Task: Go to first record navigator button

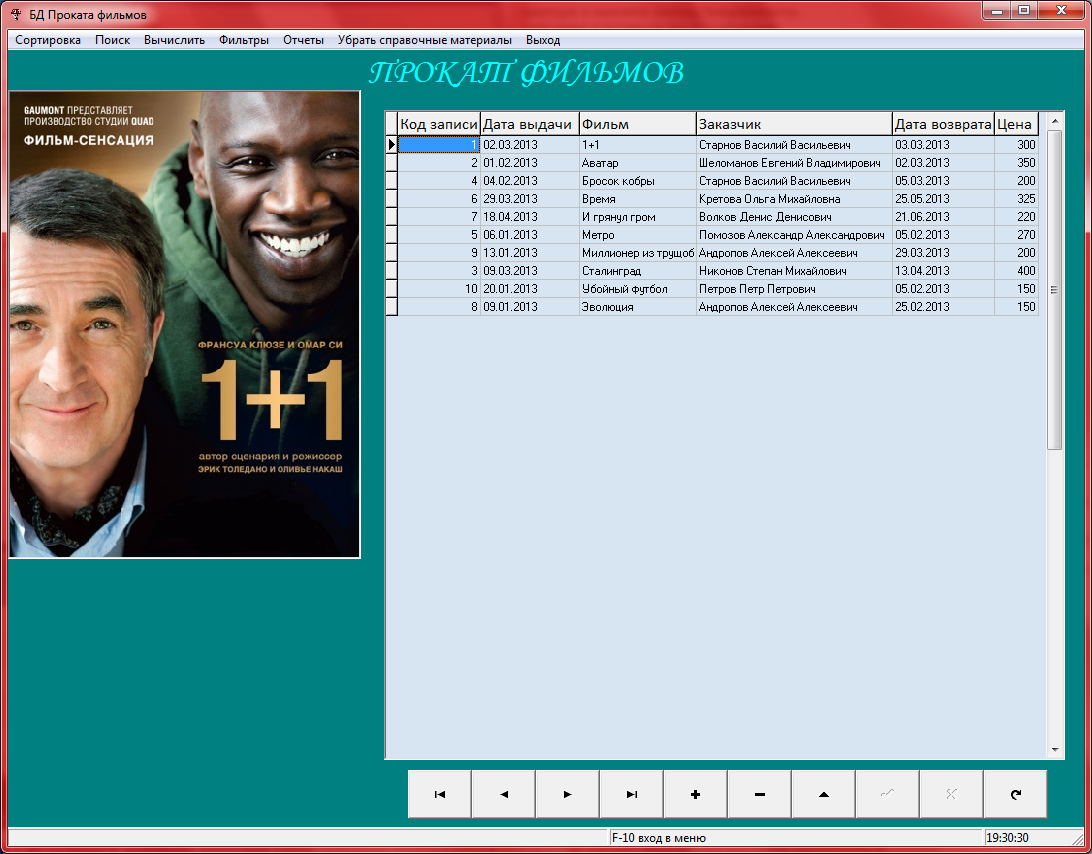Action: 439,793
